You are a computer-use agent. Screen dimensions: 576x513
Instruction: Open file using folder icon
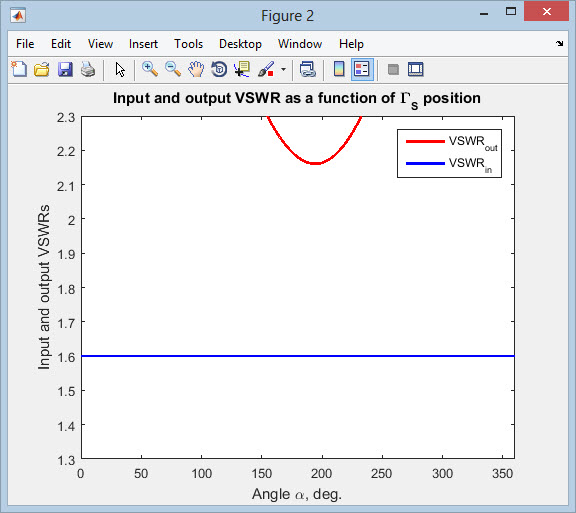tap(42, 69)
